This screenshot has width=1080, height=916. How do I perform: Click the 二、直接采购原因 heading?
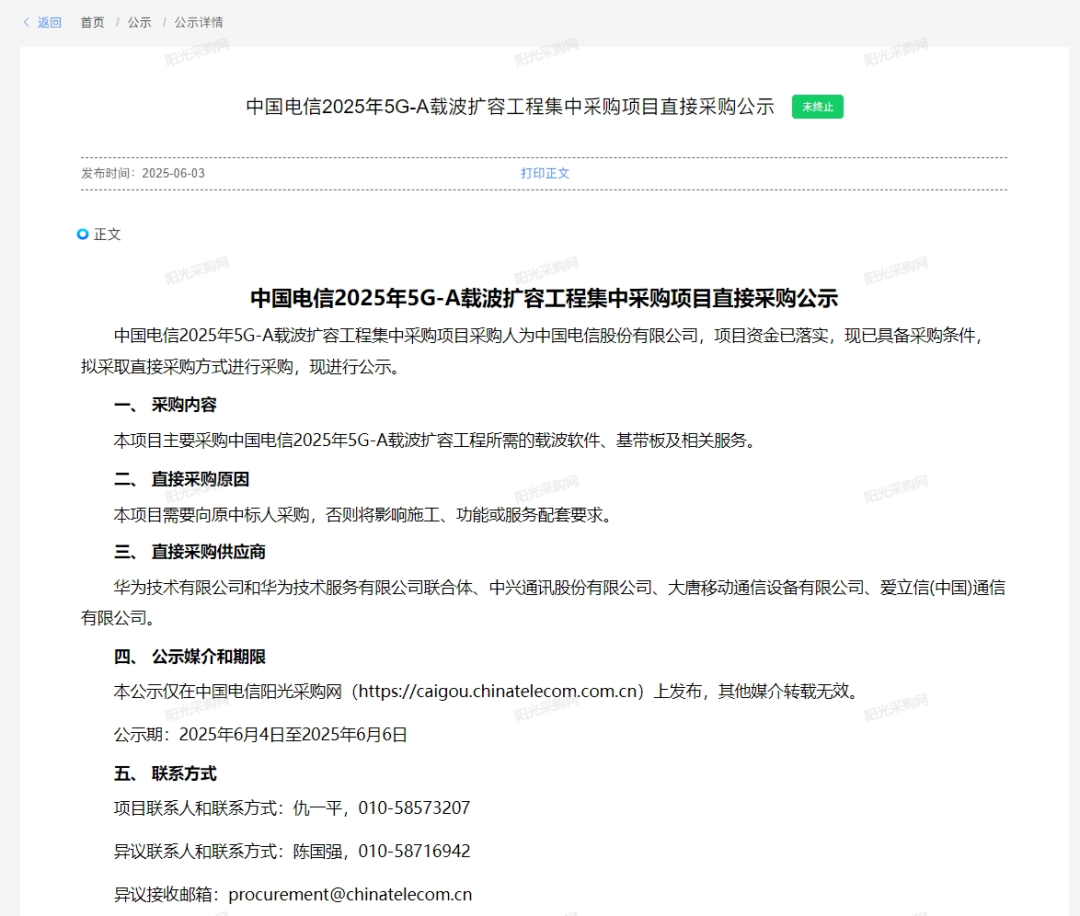182,479
